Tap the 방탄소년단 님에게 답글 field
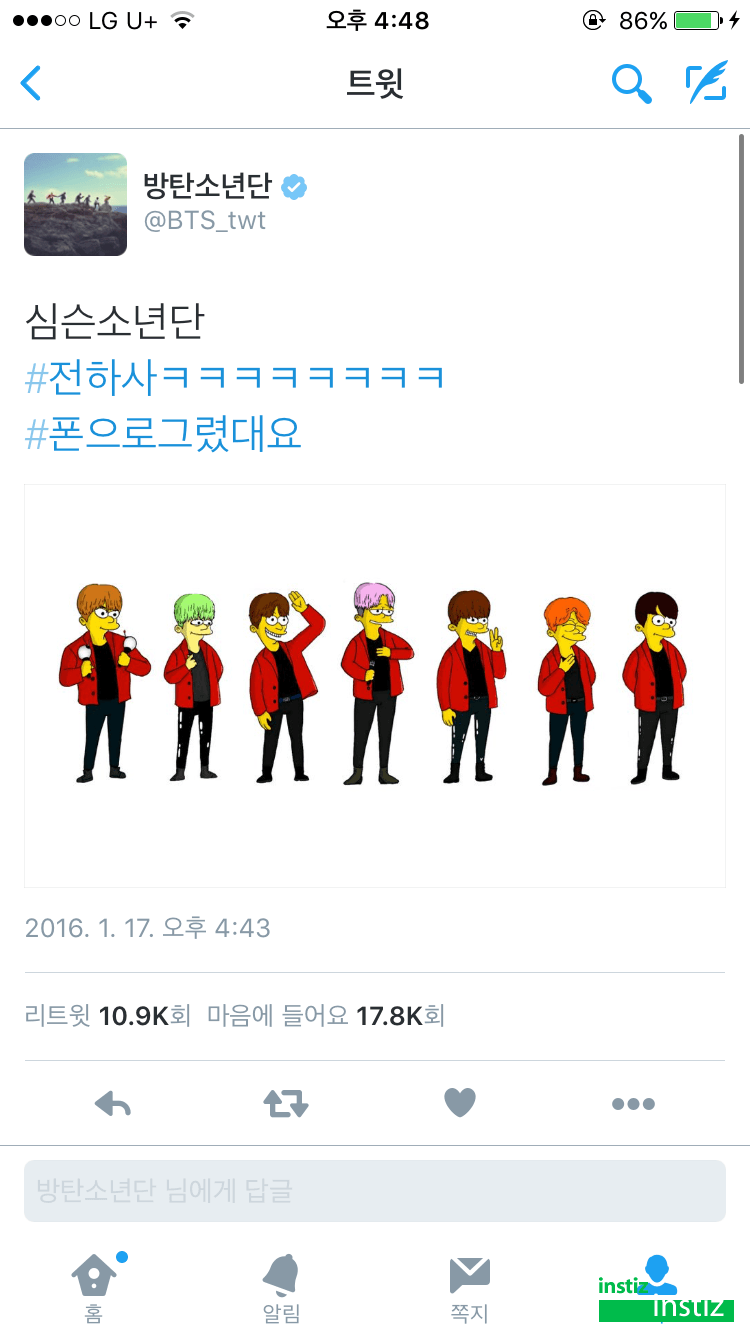750x1334 pixels. point(375,1191)
